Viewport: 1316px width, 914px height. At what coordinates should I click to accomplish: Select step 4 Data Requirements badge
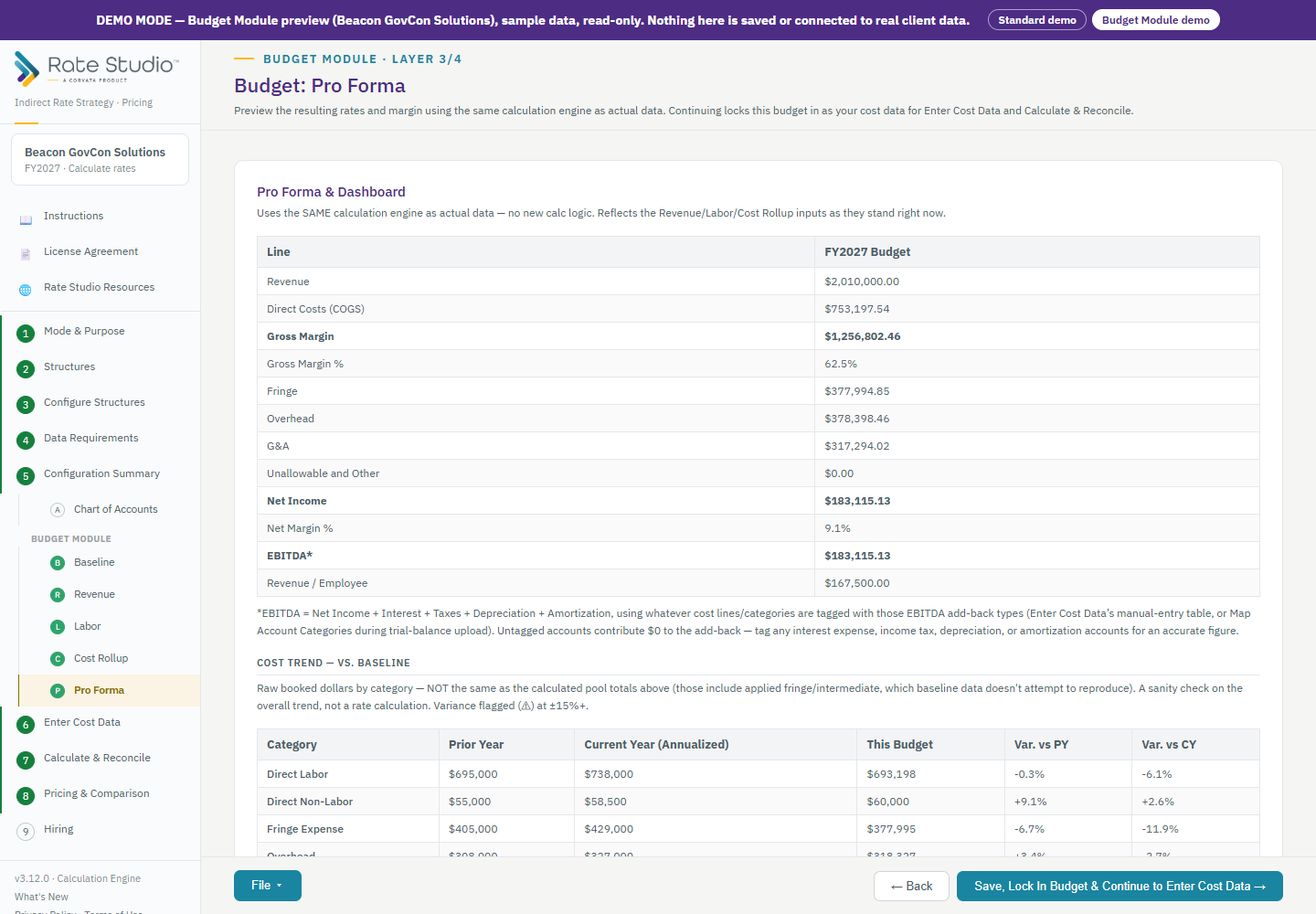click(x=26, y=441)
